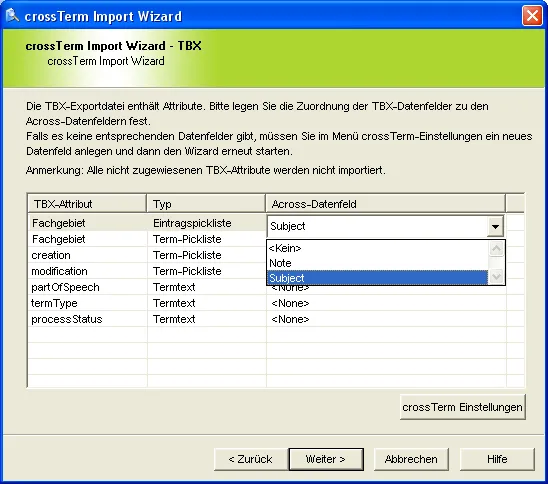Continue with the Weiter button

(326, 459)
